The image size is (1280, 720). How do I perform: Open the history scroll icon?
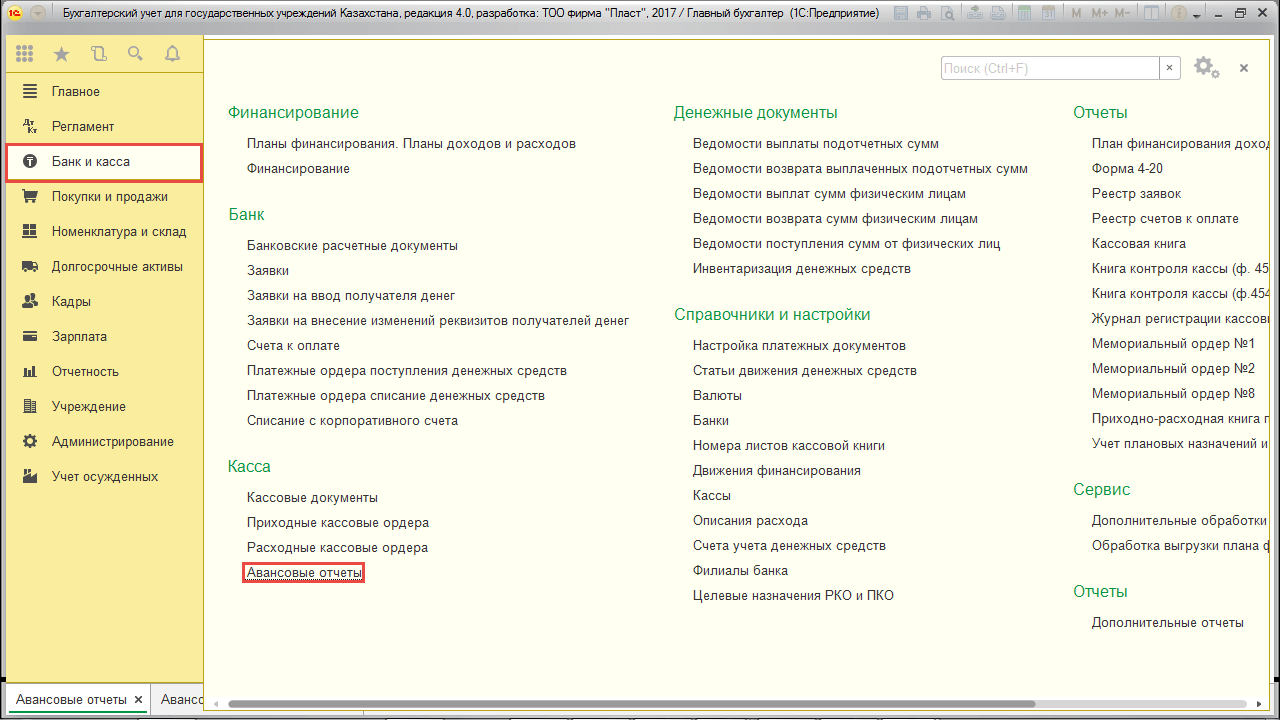tap(98, 54)
